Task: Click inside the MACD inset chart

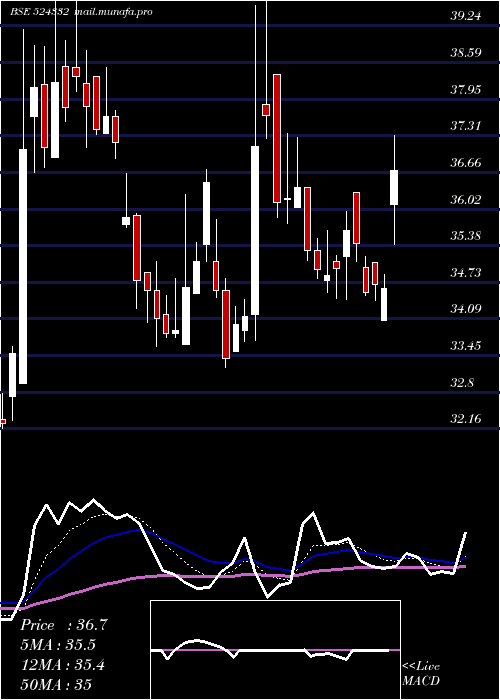Action: (275, 650)
